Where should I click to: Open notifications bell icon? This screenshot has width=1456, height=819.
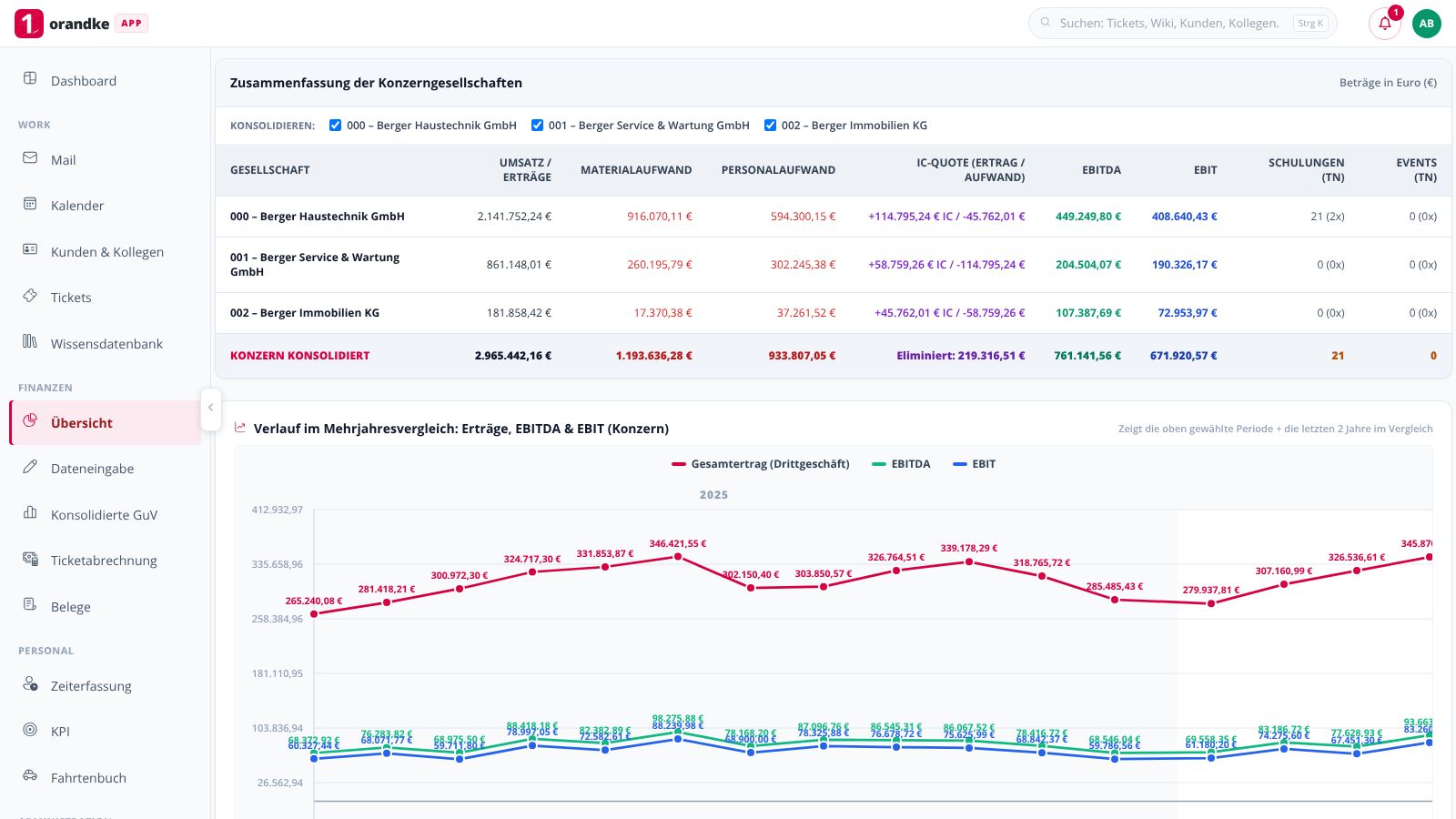click(x=1385, y=24)
